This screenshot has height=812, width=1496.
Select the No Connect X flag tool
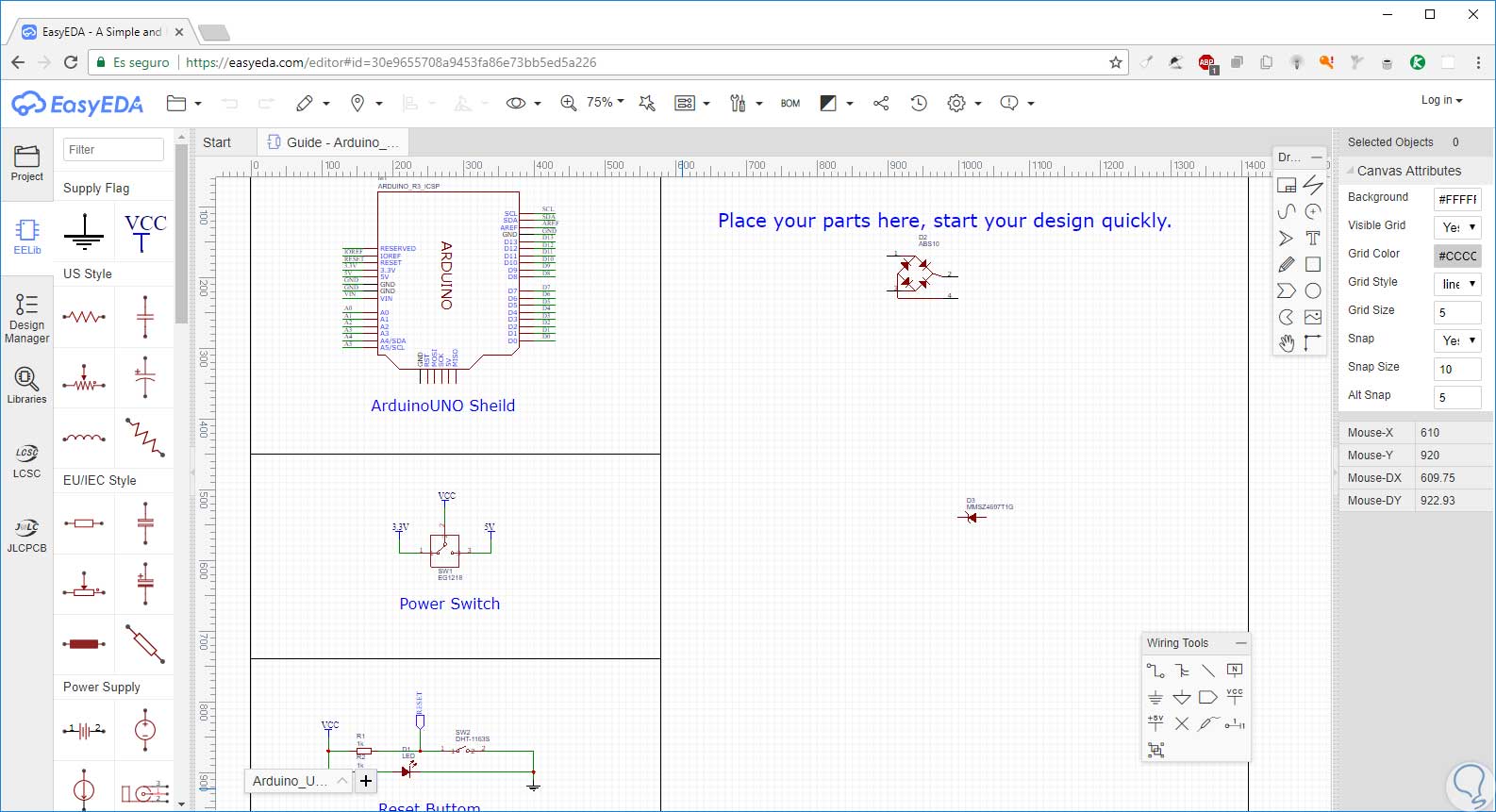pos(1182,723)
